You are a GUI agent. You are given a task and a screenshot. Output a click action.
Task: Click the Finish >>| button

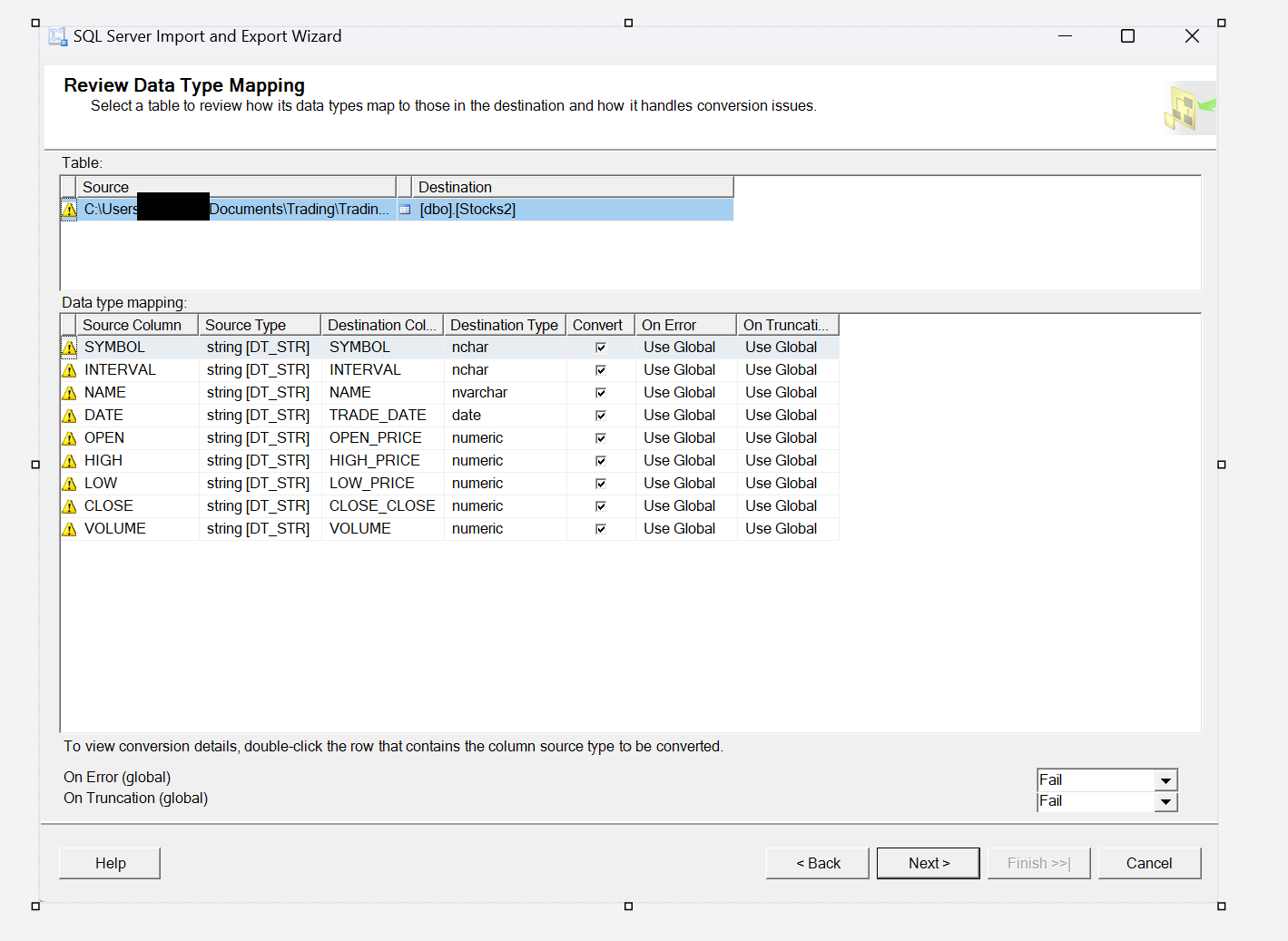click(x=1039, y=863)
